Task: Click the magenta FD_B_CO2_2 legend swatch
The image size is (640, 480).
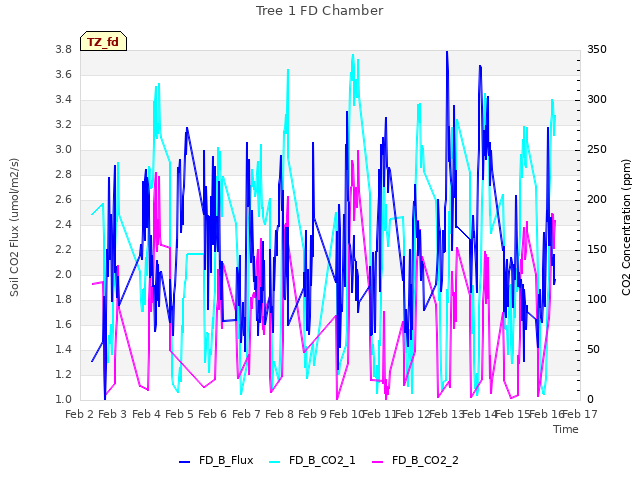Action: 378,462
